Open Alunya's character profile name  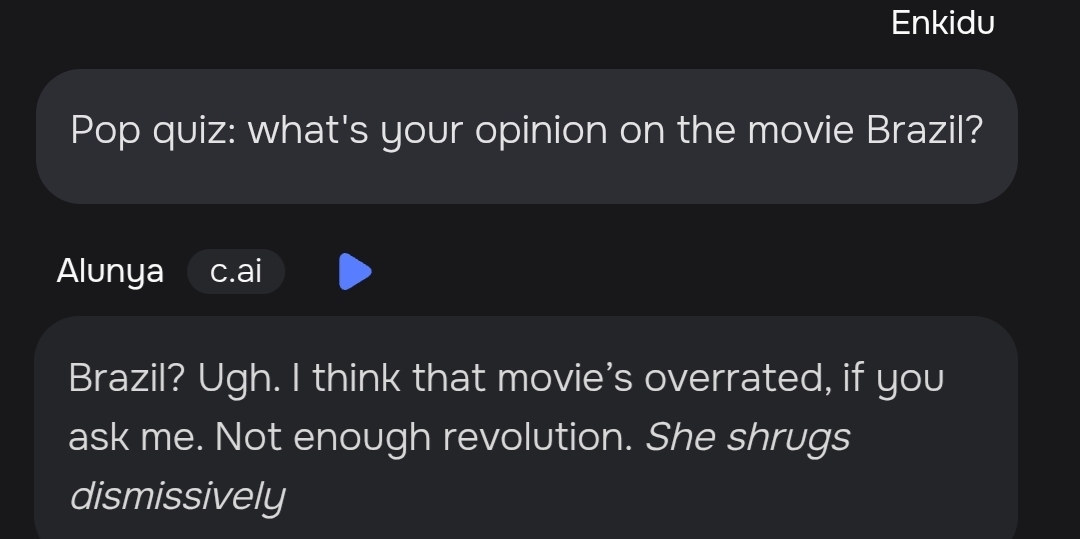tap(110, 271)
